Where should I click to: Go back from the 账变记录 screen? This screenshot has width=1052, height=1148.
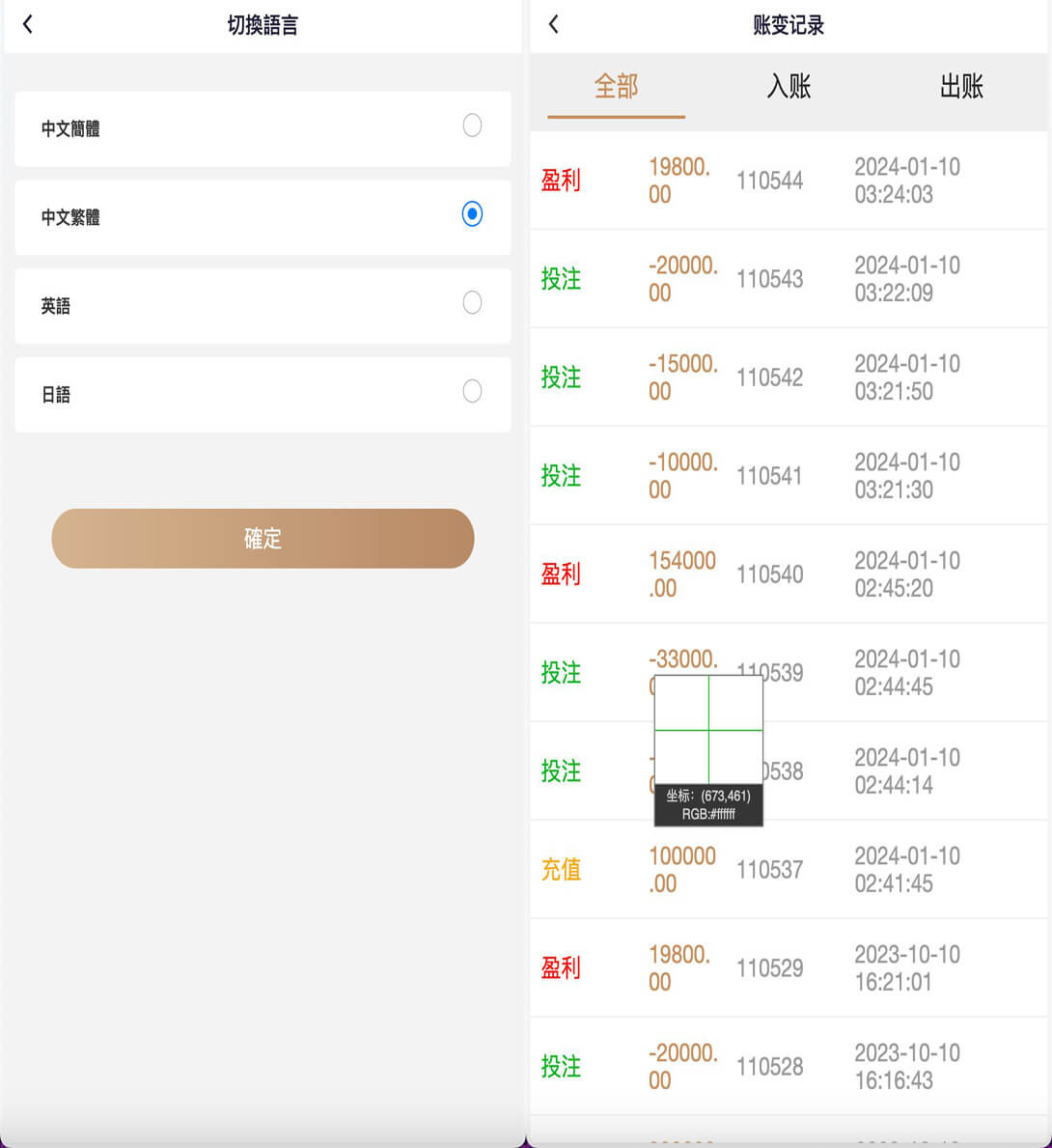coord(553,25)
